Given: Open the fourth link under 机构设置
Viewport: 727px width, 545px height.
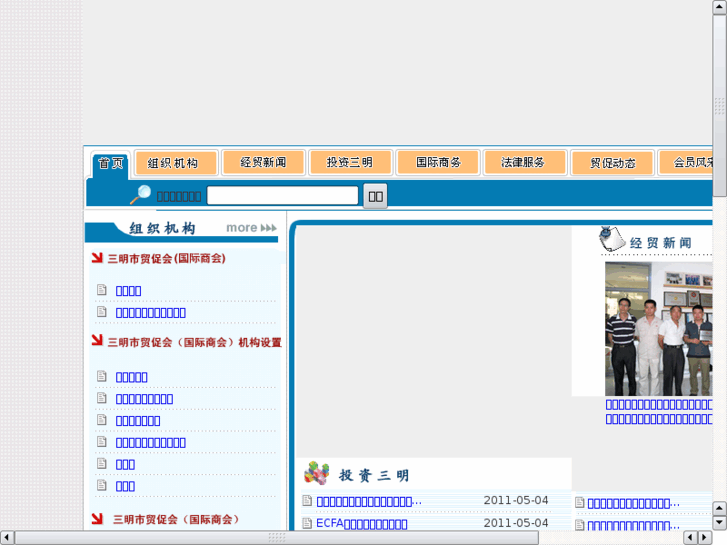Looking at the screenshot, I should click(x=151, y=442).
